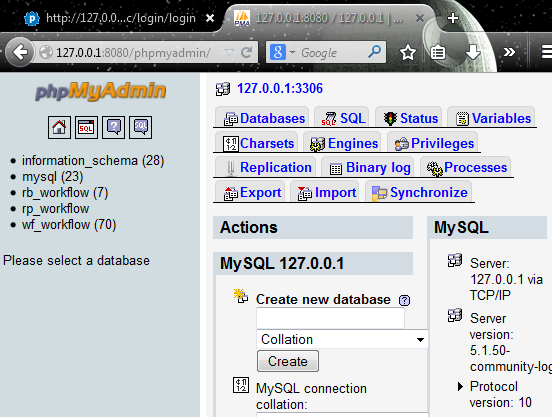This screenshot has height=417, width=552.
Task: Go to phpMyAdmin Home icon
Action: (x=59, y=127)
